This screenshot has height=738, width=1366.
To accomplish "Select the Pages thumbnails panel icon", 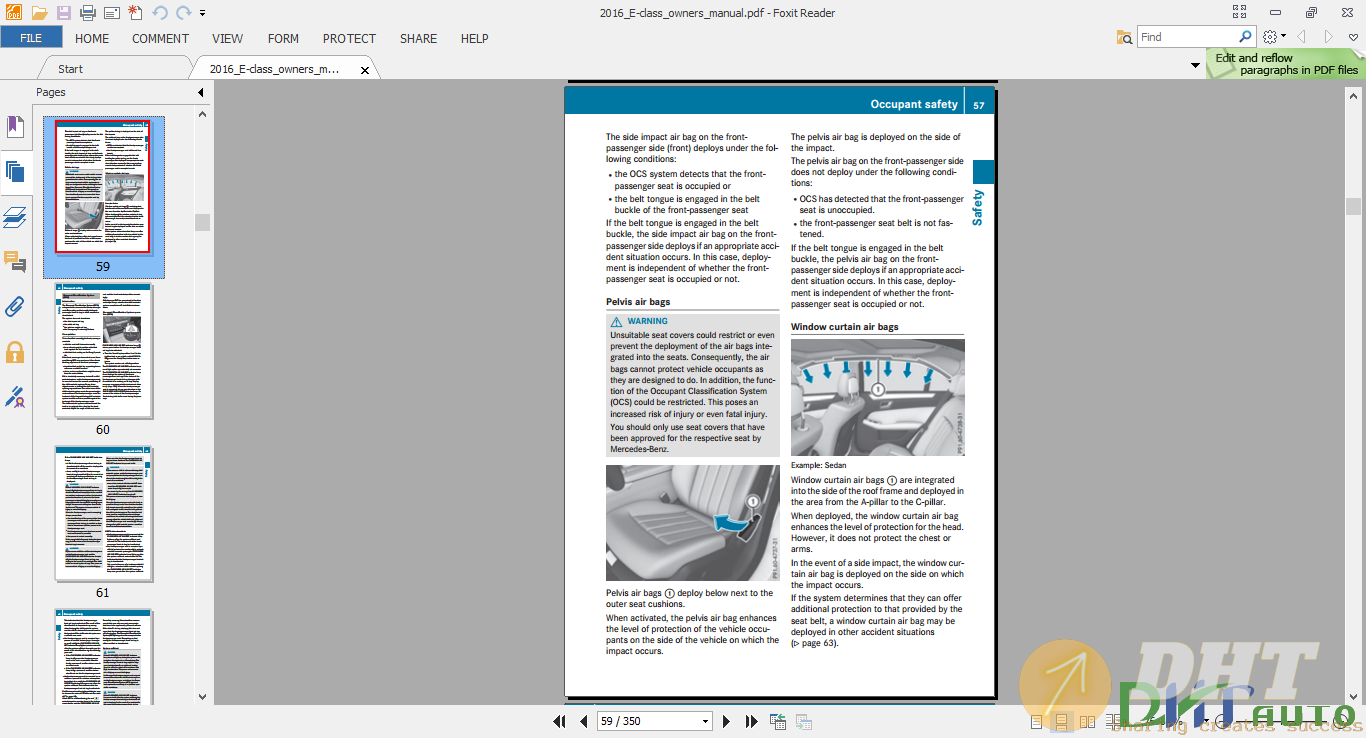I will tap(15, 172).
